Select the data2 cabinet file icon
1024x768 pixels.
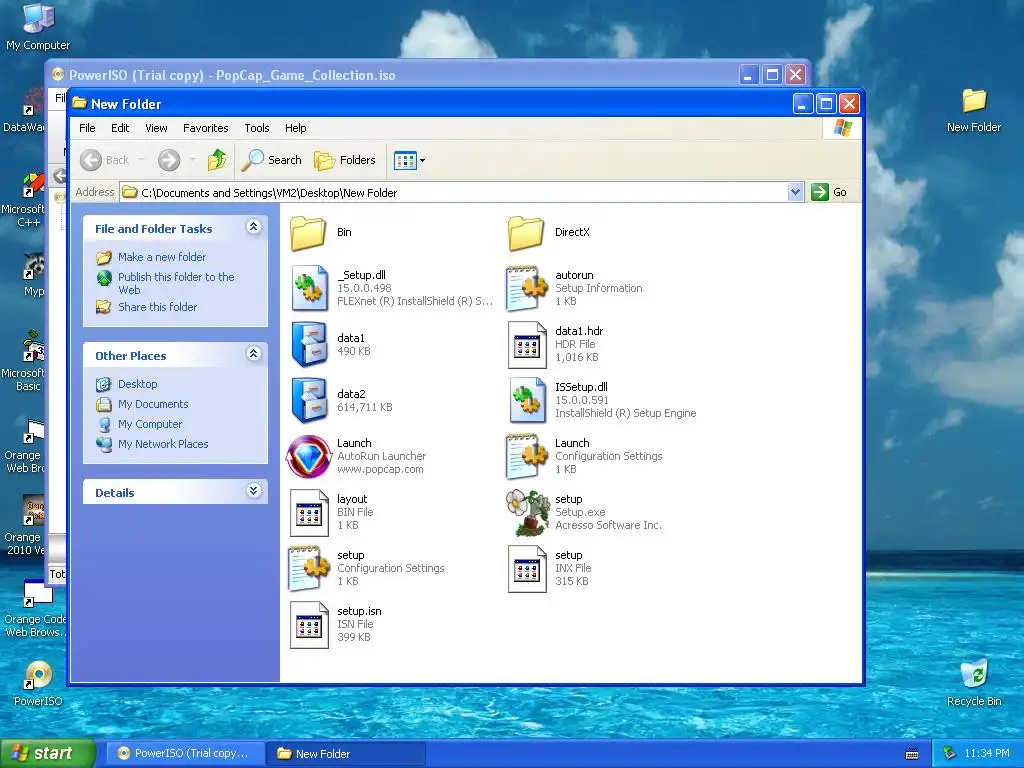pyautogui.click(x=309, y=400)
